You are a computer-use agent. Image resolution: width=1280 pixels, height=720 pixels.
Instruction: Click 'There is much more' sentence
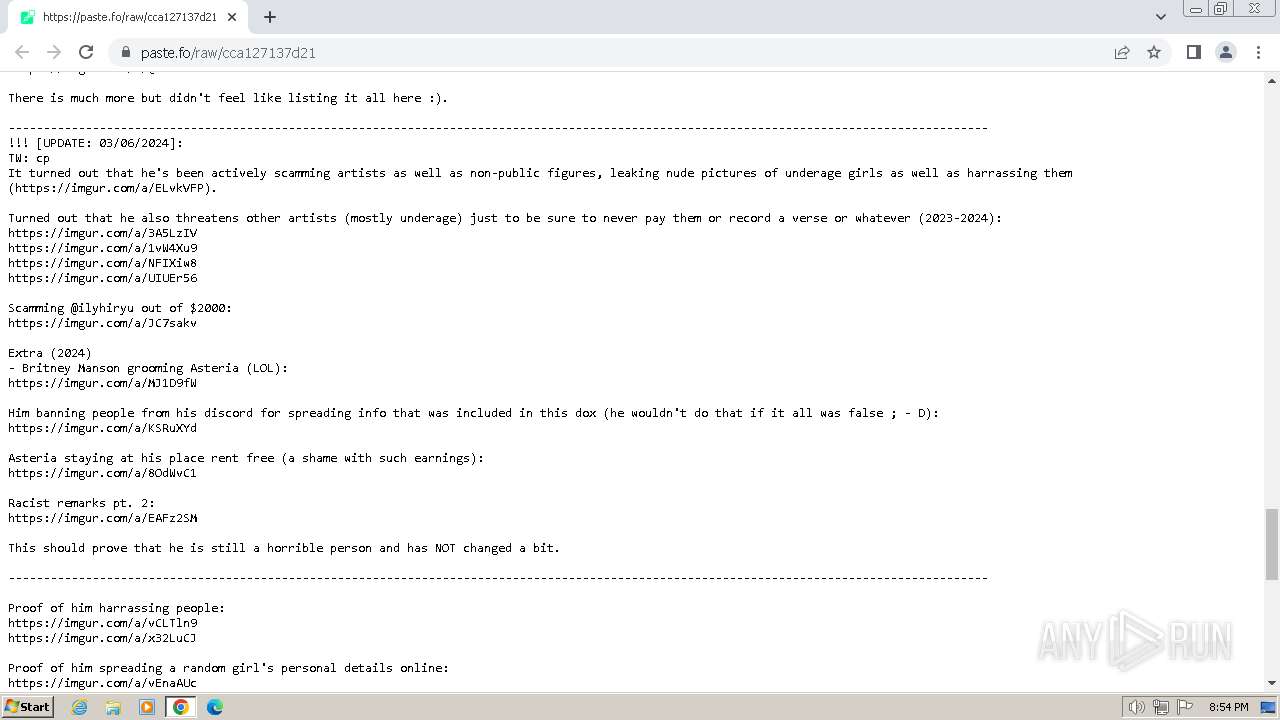(228, 98)
